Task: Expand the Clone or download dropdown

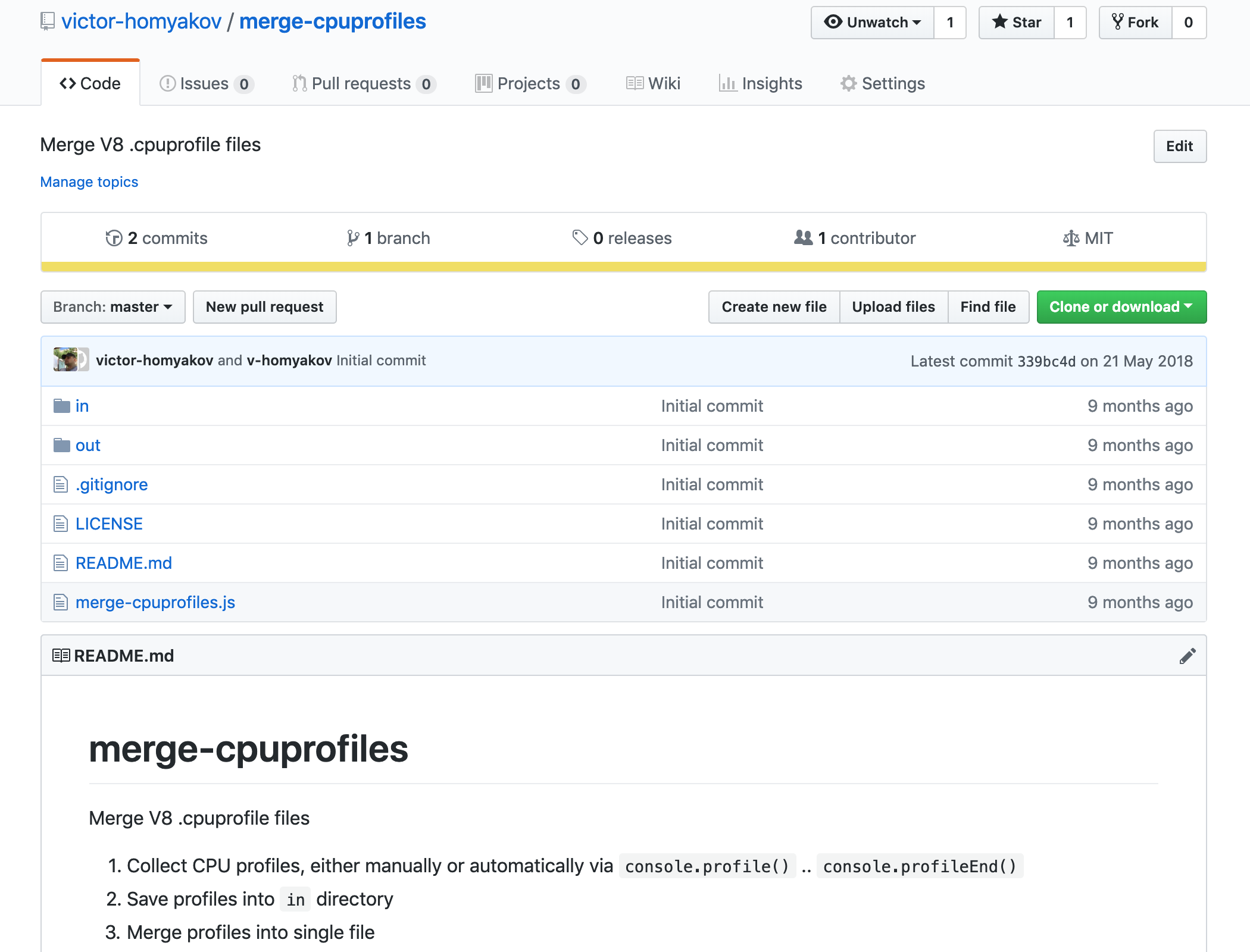Action: (x=1121, y=307)
